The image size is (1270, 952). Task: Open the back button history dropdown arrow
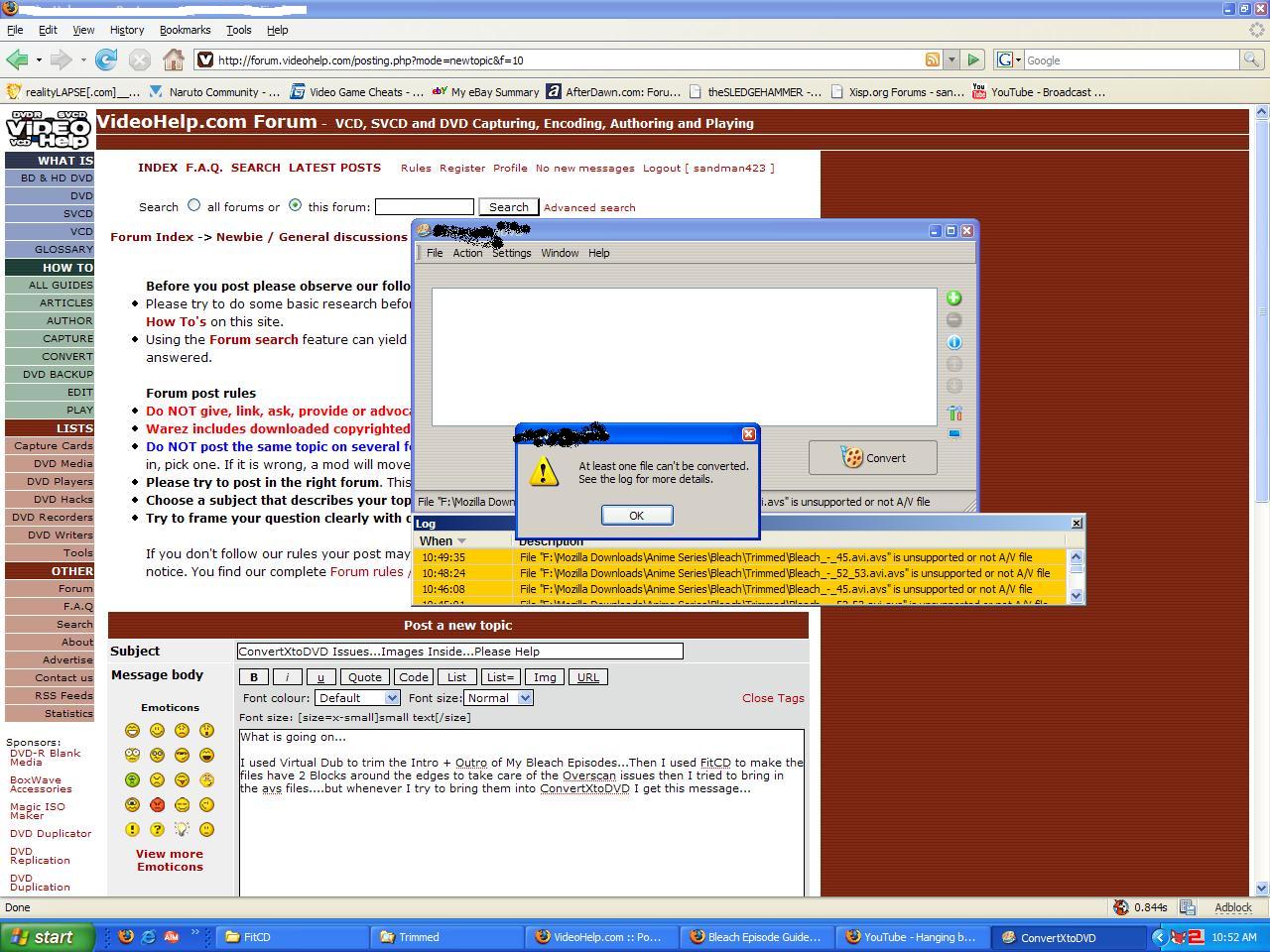point(39,59)
